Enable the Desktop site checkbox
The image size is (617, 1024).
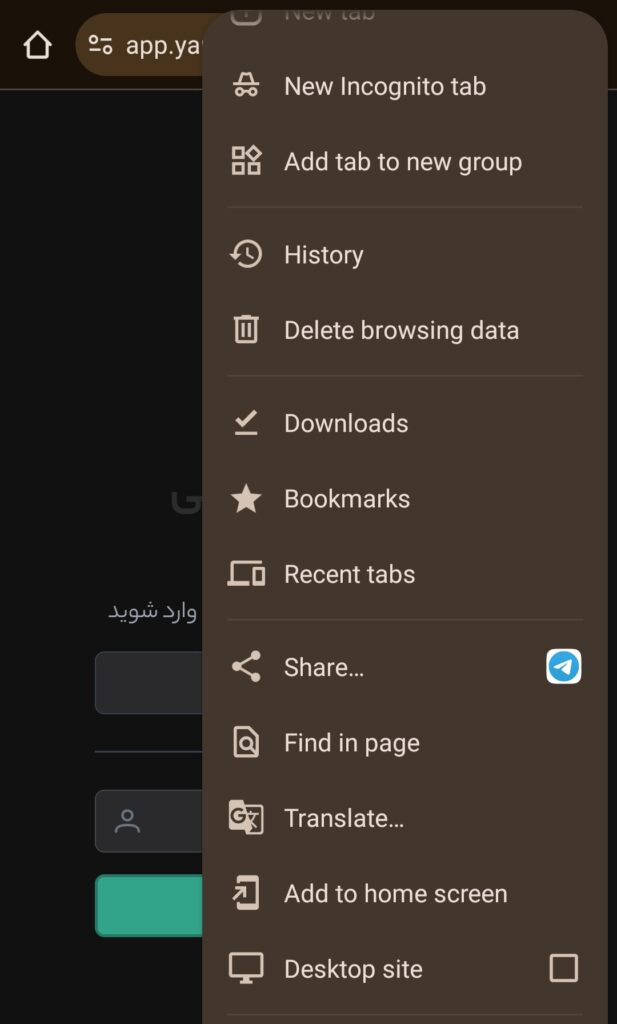tap(563, 968)
